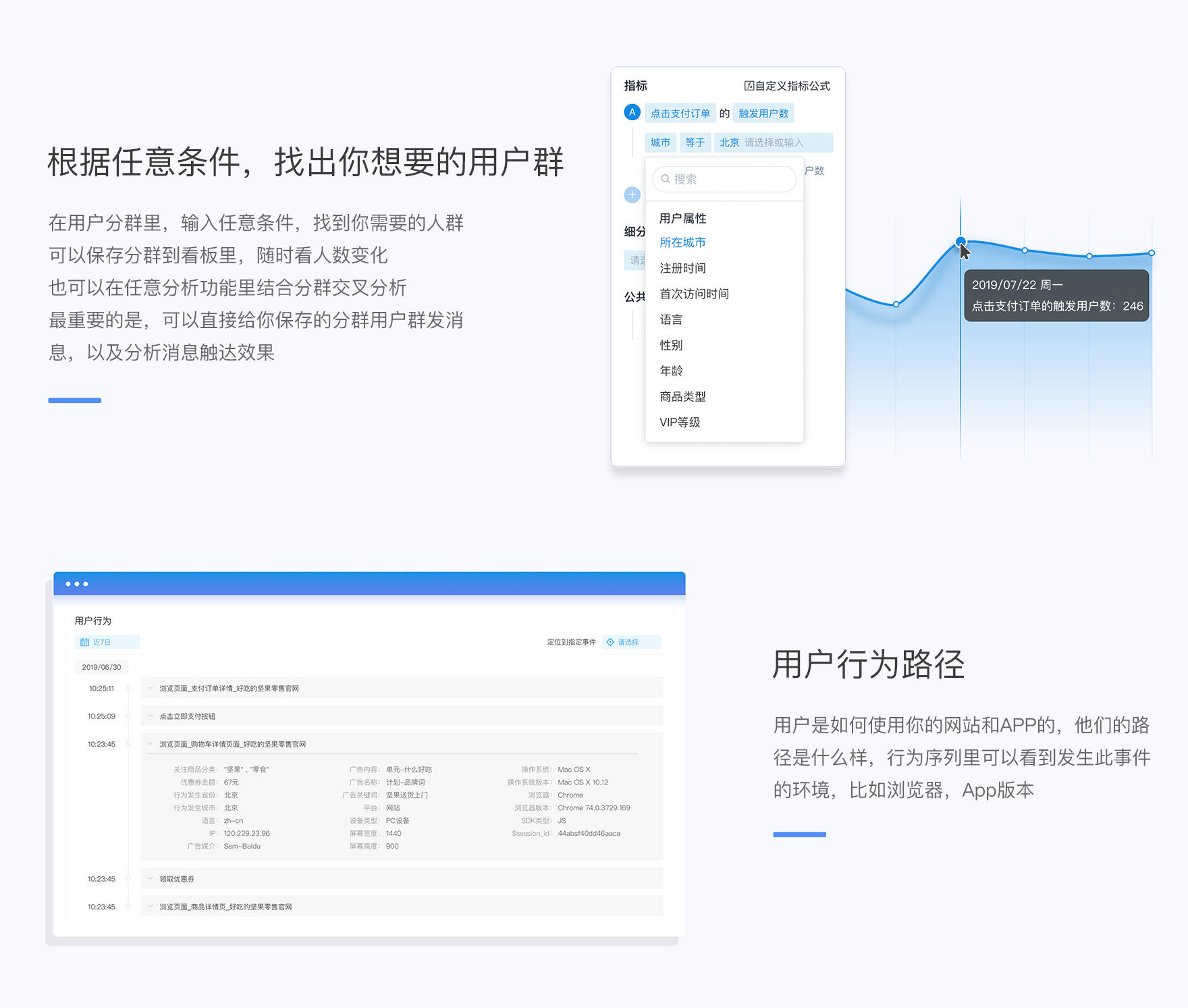
Task: Choose 首次访问时间 from the attribute list
Action: click(x=694, y=294)
